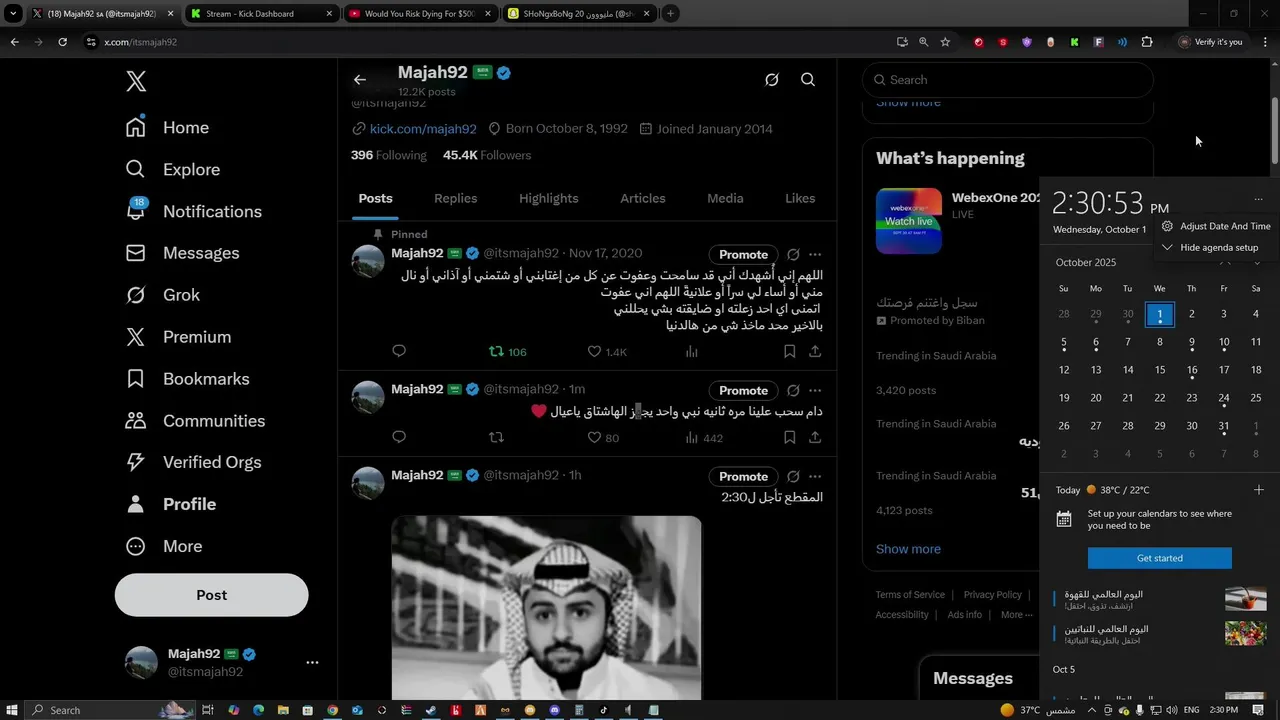Click the back arrow beside Majah92 header

click(360, 80)
